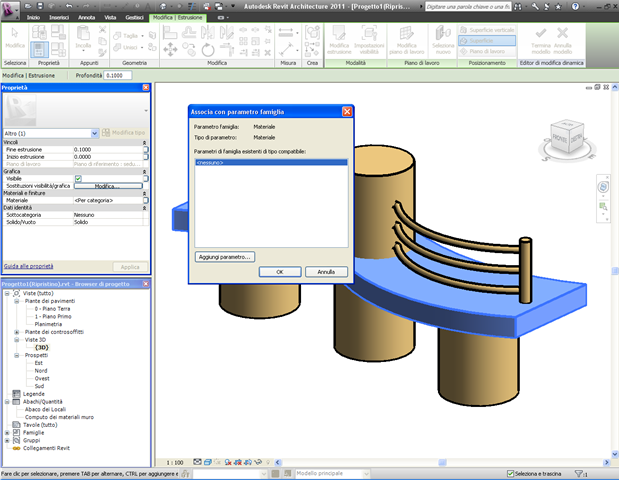Switch to the Vista ribbon tab
The image size is (619, 480).
[x=111, y=18]
